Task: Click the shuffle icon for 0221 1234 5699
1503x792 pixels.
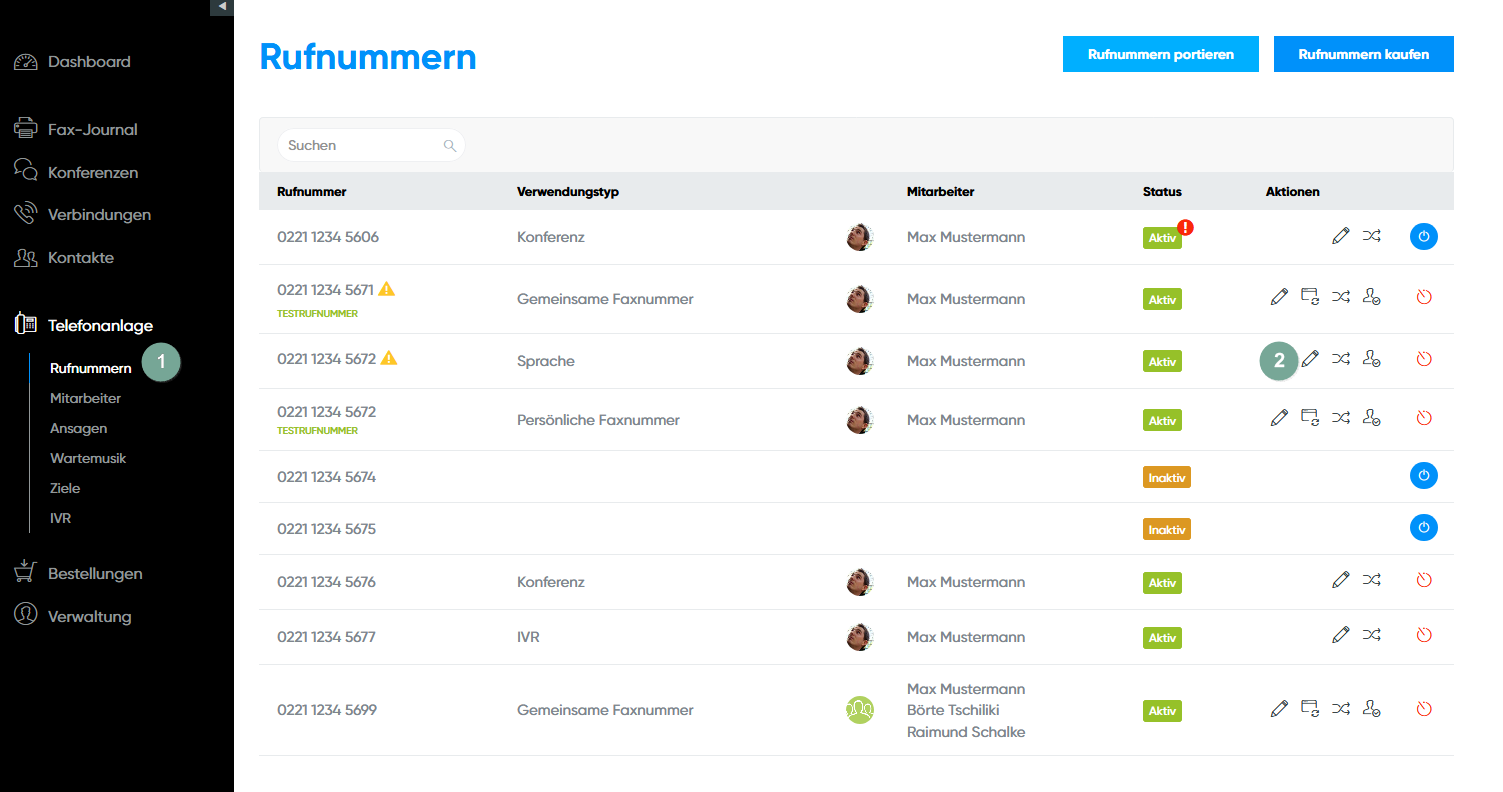Action: 1341,709
